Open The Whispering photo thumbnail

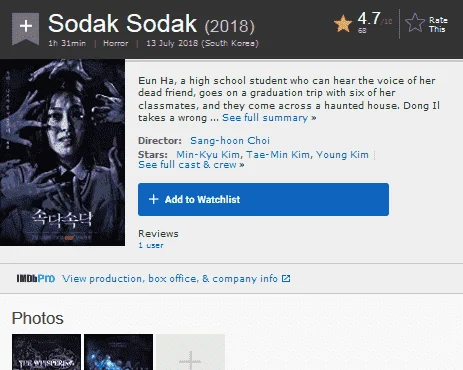[x=46, y=352]
